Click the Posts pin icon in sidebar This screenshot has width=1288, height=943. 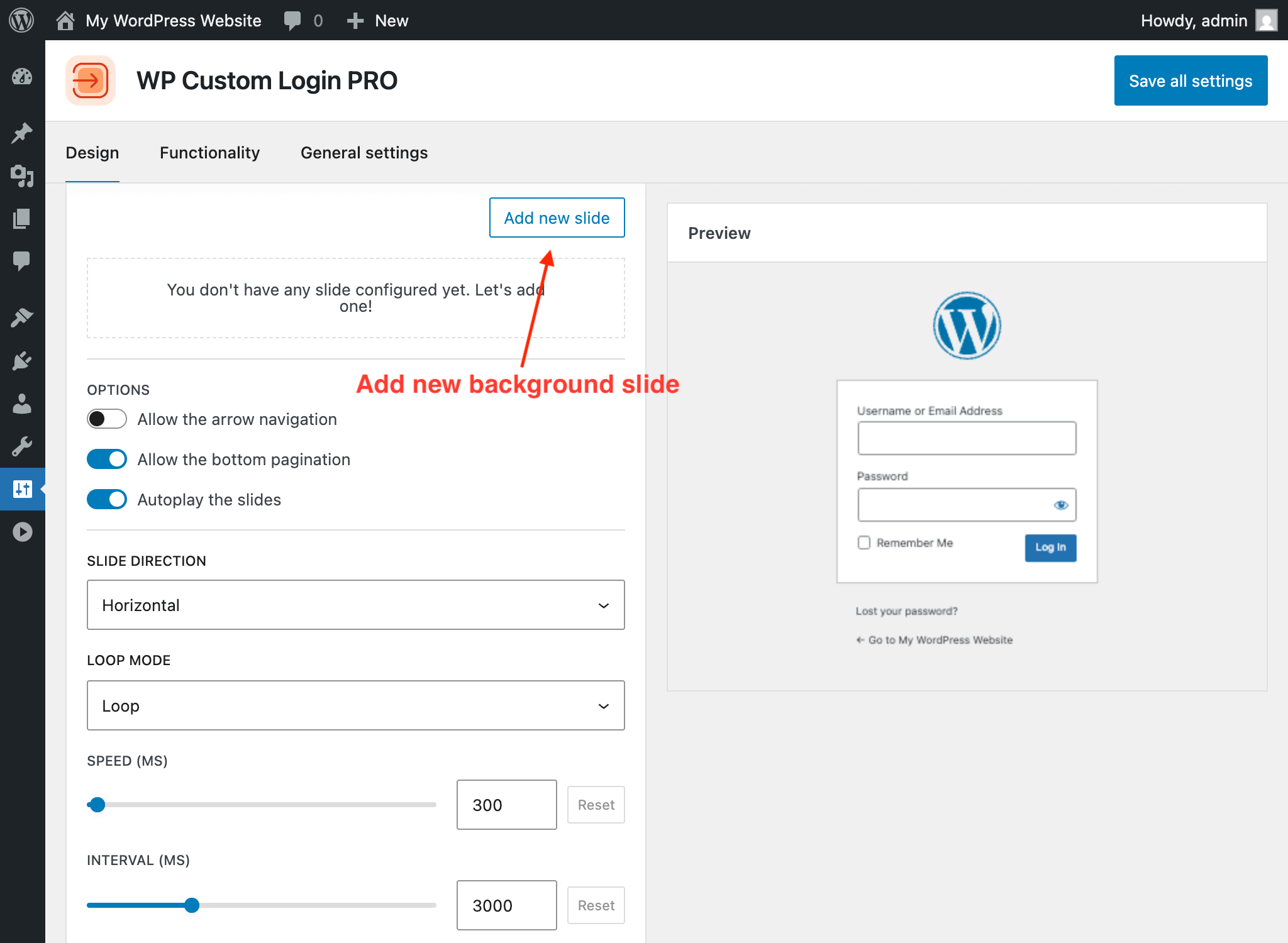click(22, 133)
